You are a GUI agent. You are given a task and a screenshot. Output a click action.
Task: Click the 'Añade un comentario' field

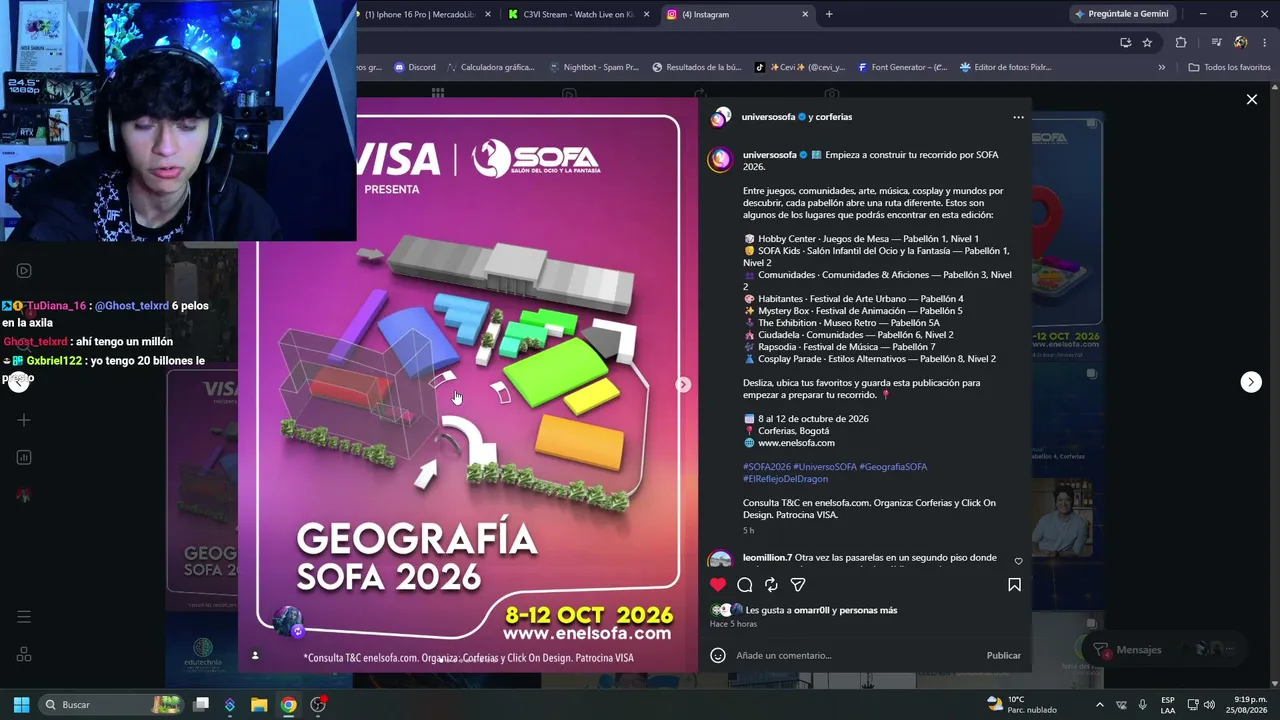(855, 655)
